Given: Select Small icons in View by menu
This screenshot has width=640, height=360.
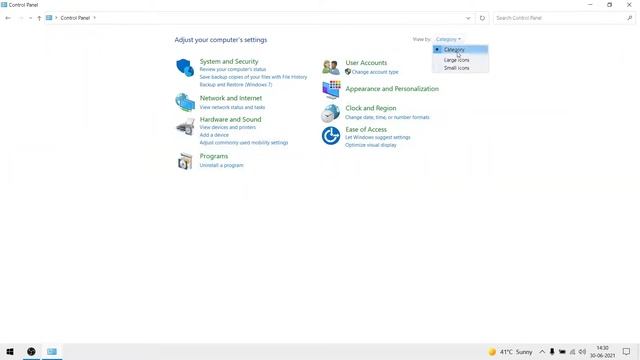Looking at the screenshot, I should click(x=460, y=68).
